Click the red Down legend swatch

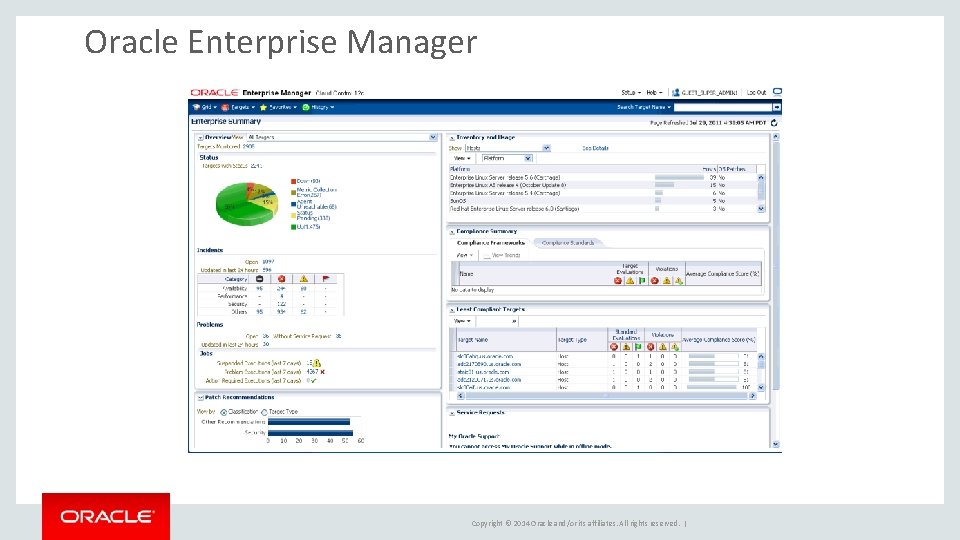click(293, 181)
